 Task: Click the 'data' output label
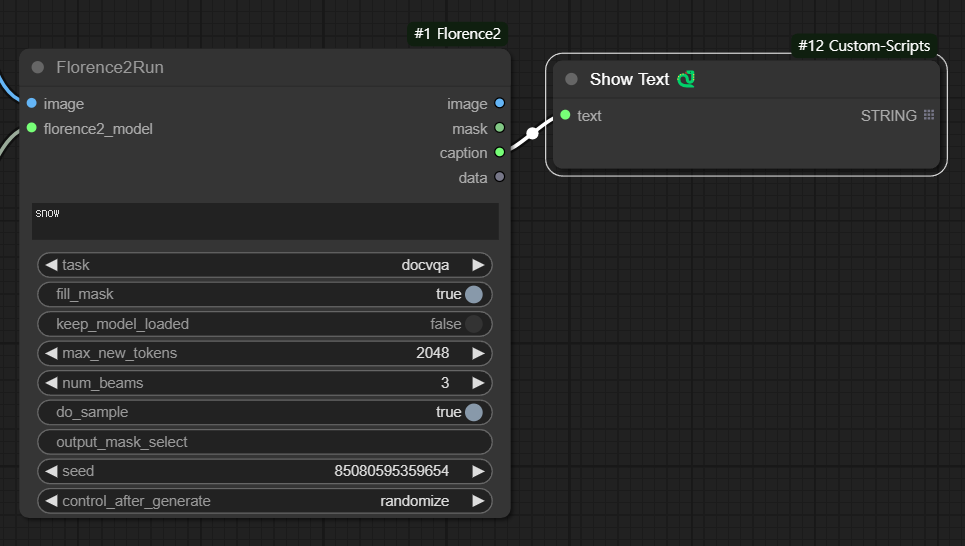[473, 178]
